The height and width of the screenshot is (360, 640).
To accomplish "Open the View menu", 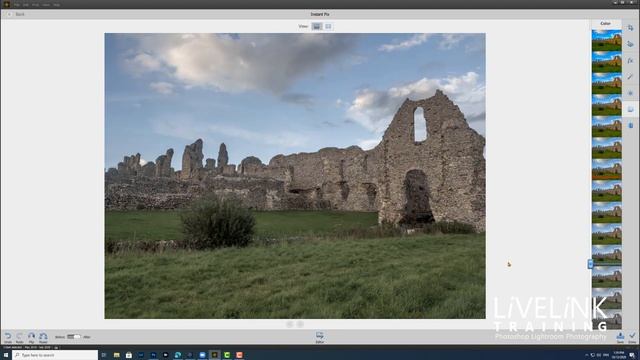I will tap(46, 4).
